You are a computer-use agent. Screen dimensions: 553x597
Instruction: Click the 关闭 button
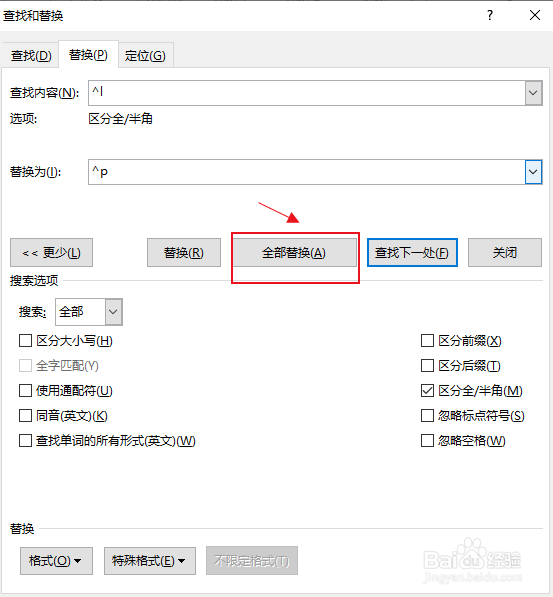click(x=505, y=252)
